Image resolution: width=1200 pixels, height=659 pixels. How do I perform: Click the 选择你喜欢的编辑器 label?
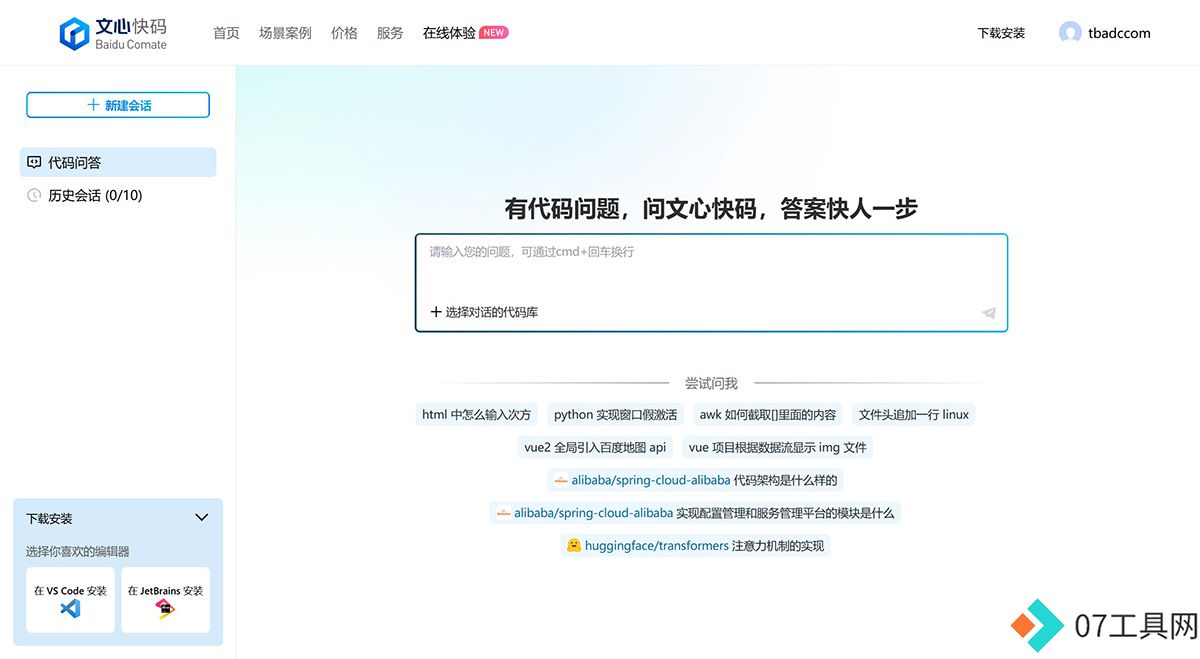pos(78,551)
